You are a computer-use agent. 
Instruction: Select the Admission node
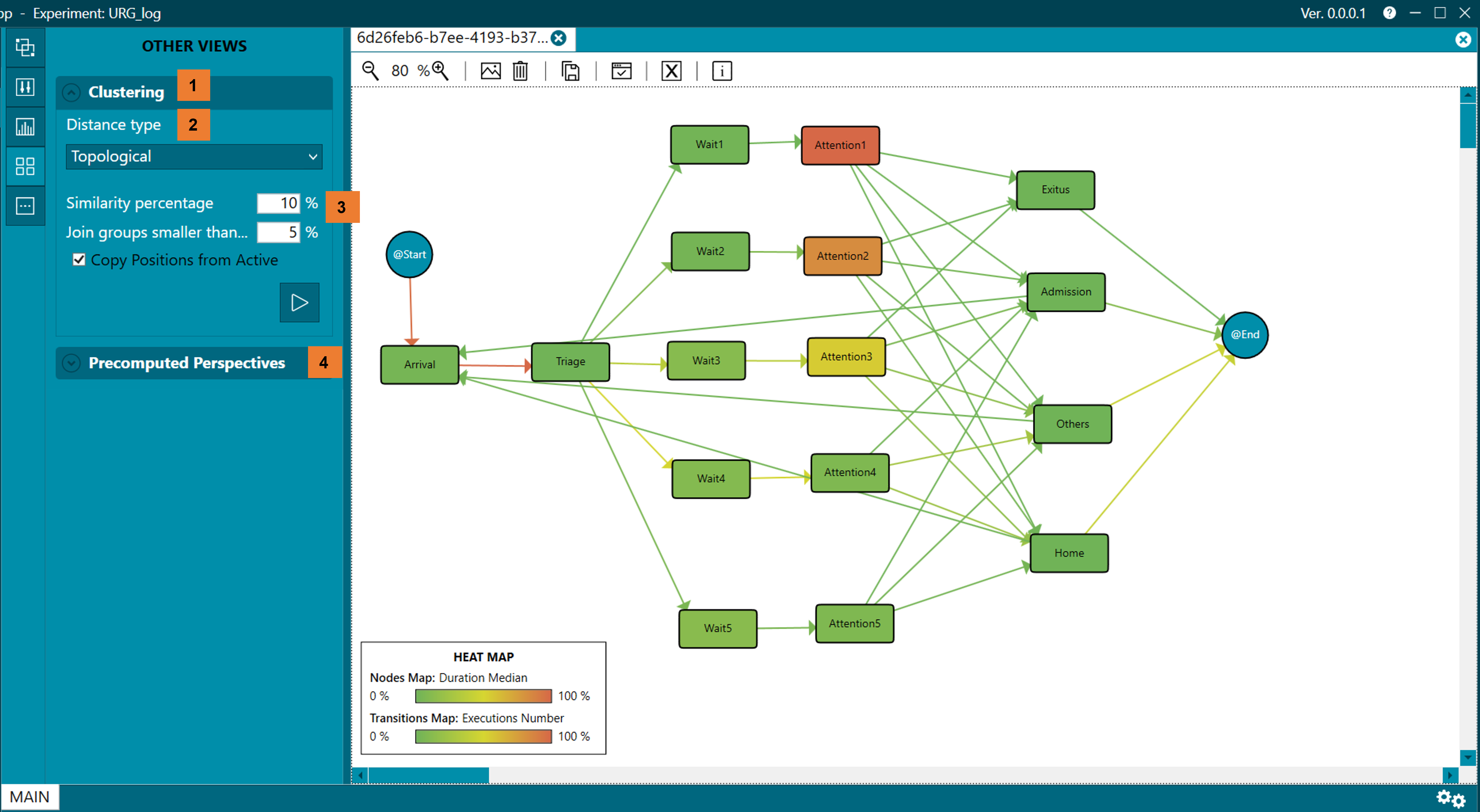pos(1066,292)
